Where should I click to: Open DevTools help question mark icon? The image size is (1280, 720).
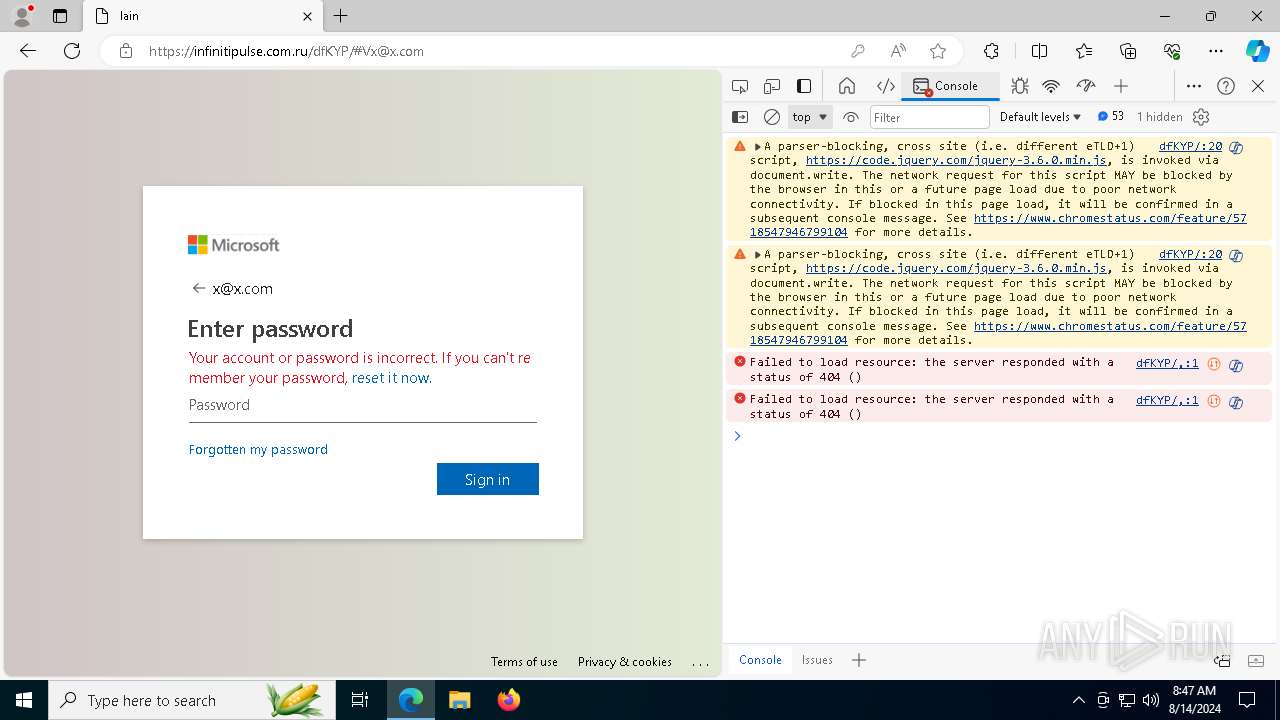pyautogui.click(x=1226, y=86)
